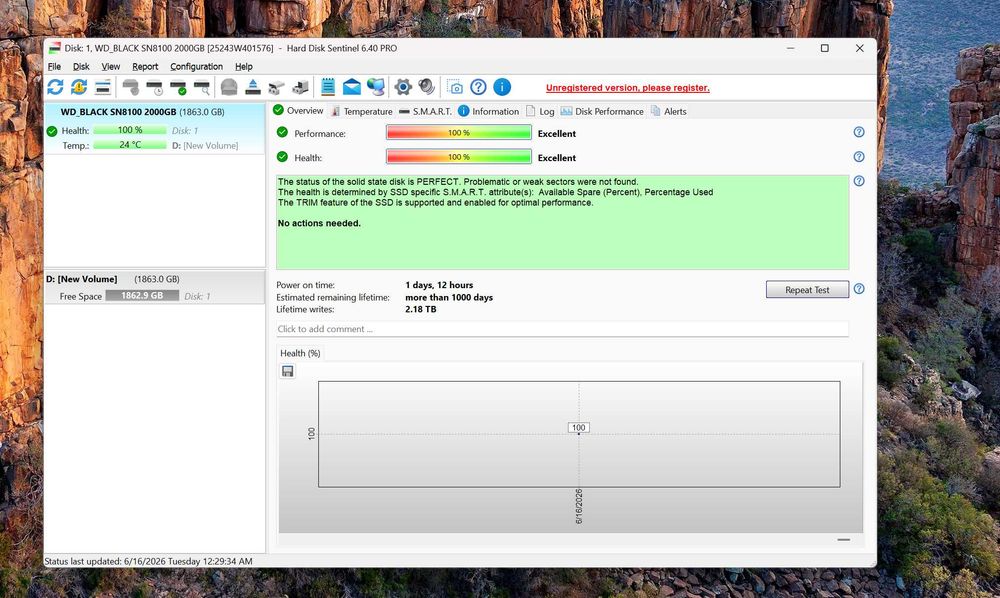The height and width of the screenshot is (598, 1000).
Task: Switch to the Alerts tab
Action: coord(668,111)
